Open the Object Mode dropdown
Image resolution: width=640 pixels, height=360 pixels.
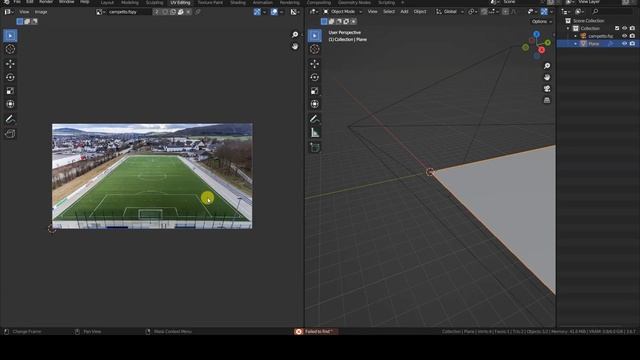342,12
